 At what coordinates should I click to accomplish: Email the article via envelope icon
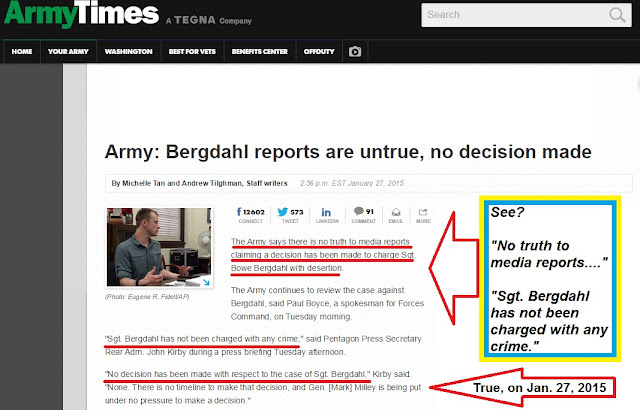(x=396, y=215)
